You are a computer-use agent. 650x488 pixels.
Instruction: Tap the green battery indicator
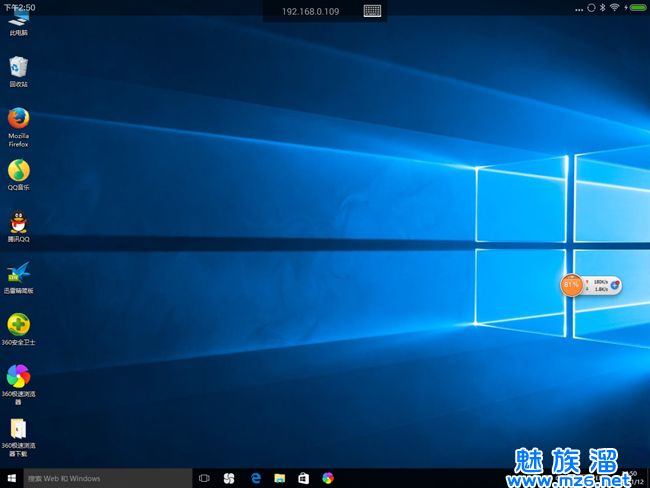(x=638, y=7)
